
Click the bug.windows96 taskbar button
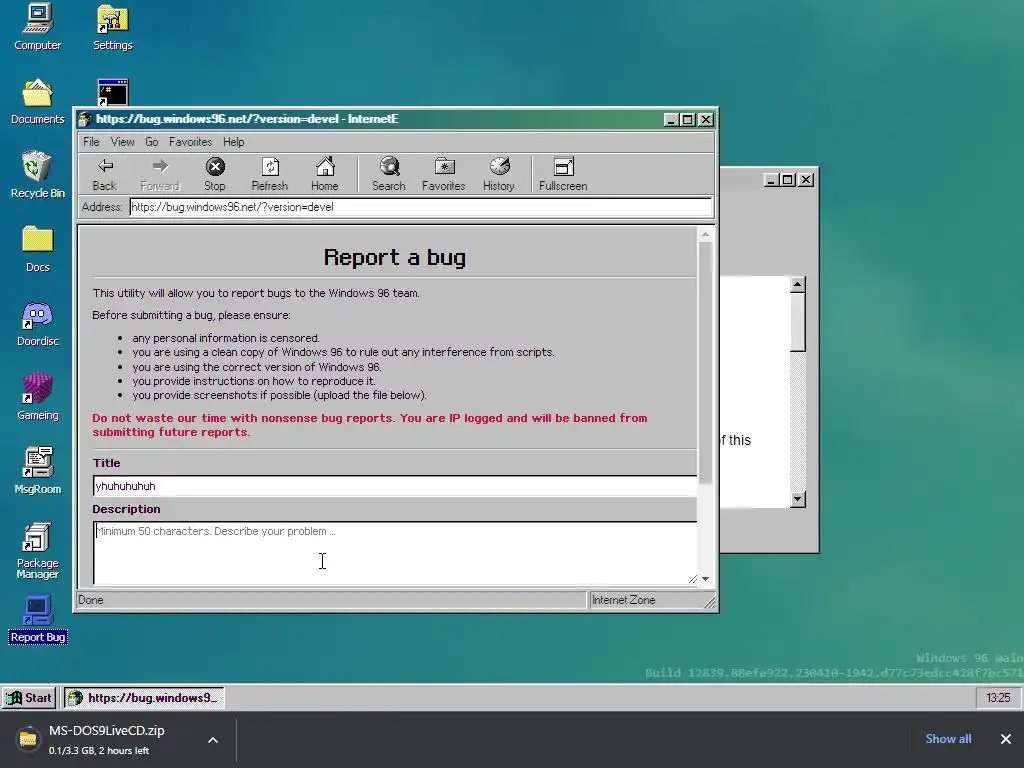(144, 697)
